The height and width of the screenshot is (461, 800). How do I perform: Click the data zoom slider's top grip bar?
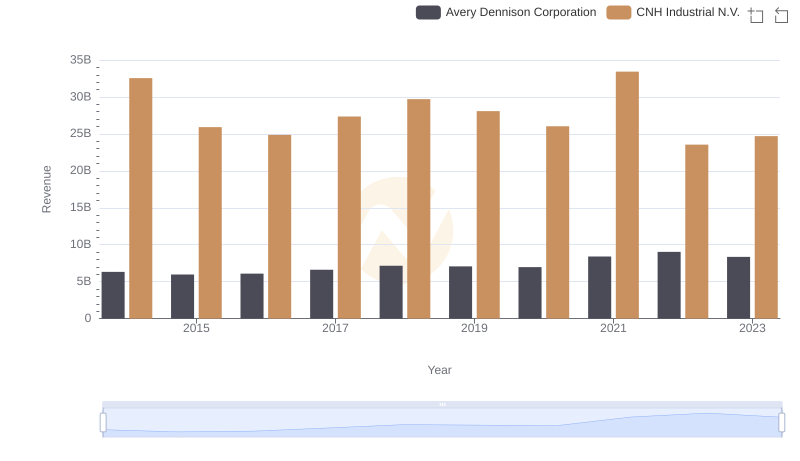pyautogui.click(x=442, y=404)
